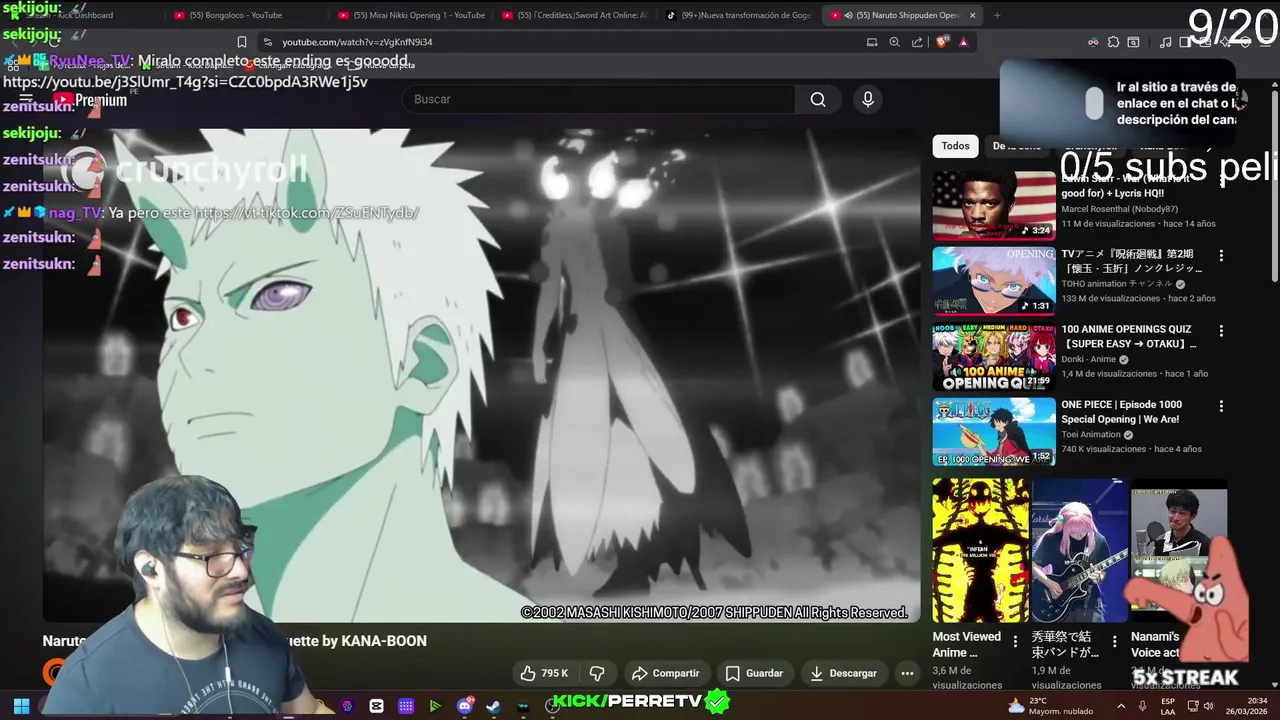
Task: Click the YouTube search magnifier button
Action: (x=818, y=99)
